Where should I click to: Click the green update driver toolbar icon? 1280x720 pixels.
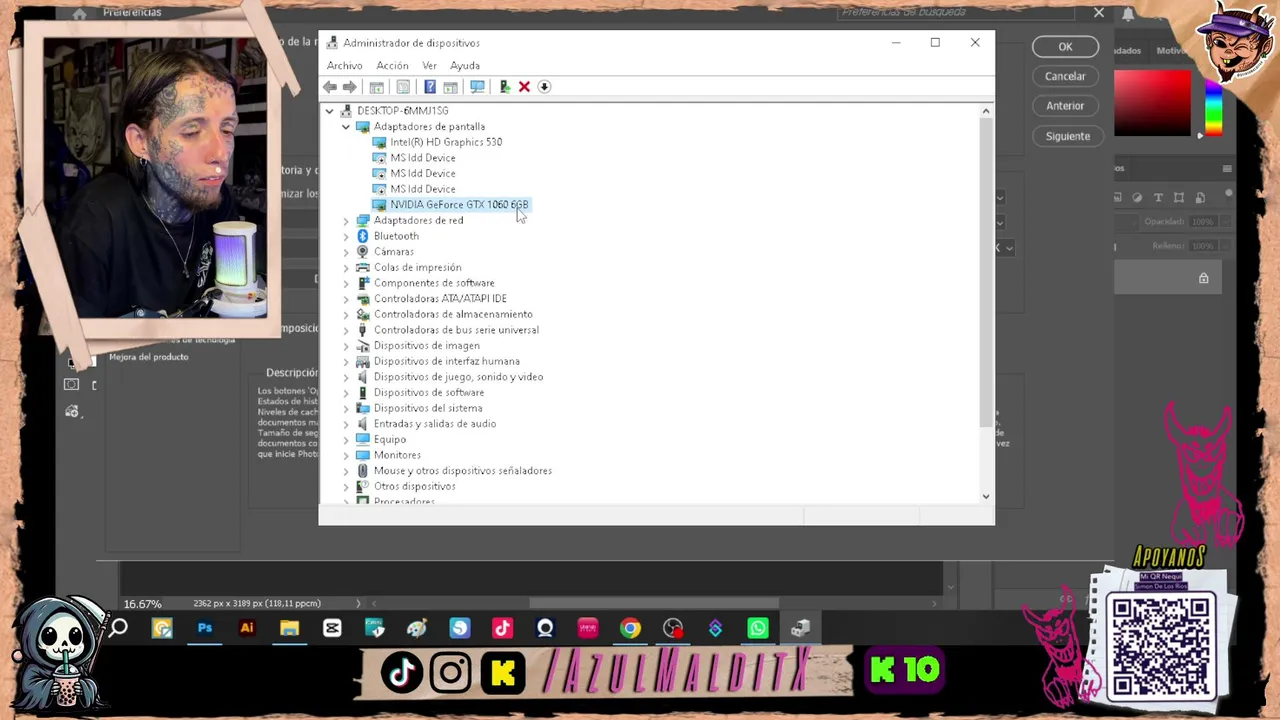click(x=505, y=87)
